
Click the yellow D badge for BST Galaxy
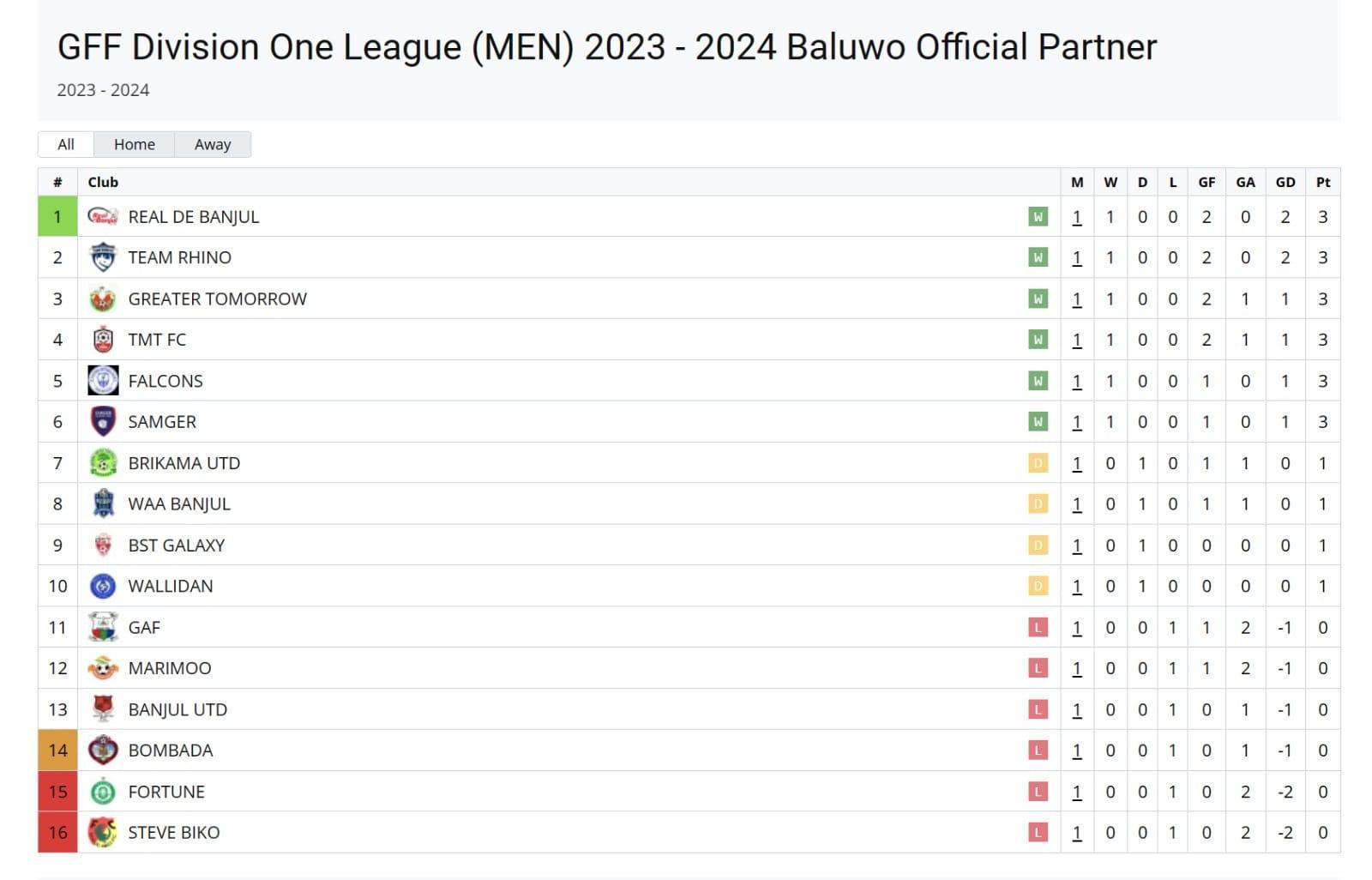coord(1038,545)
